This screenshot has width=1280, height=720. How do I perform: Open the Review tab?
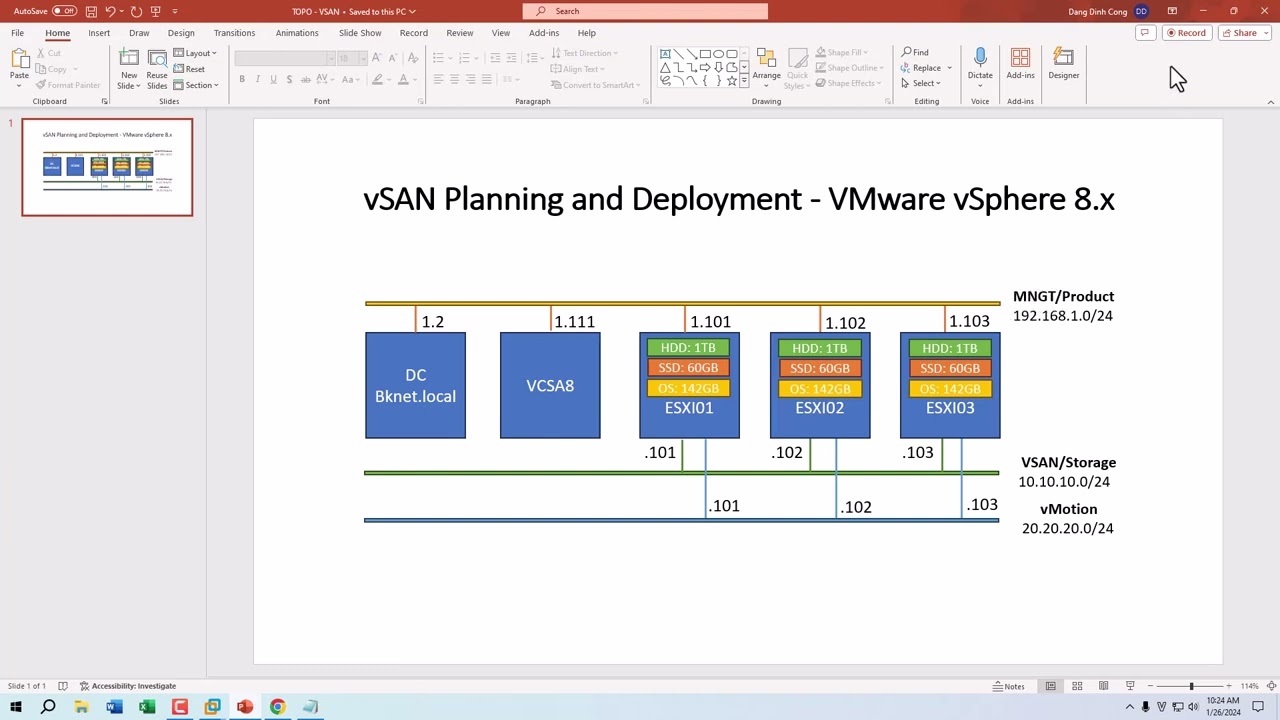point(460,33)
